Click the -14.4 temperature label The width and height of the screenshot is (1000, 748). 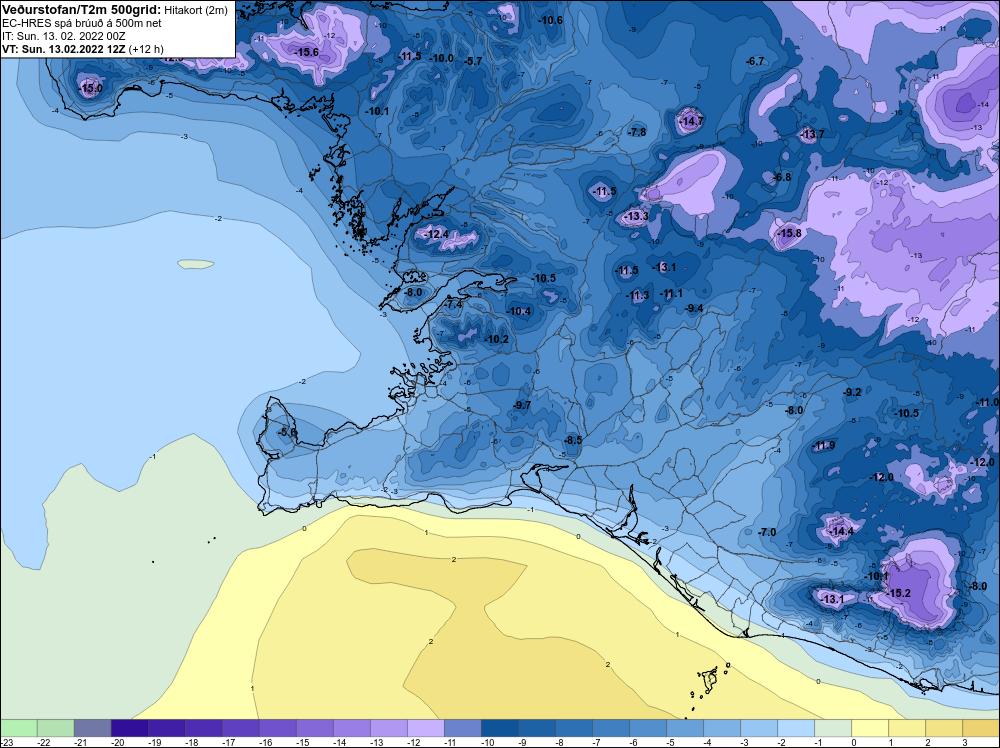[841, 531]
